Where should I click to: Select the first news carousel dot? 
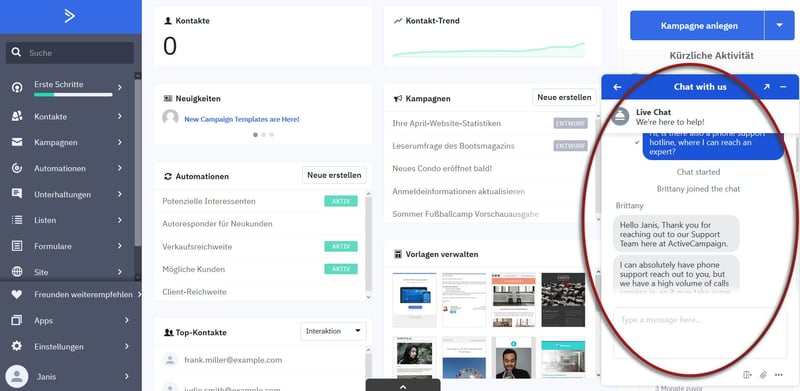256,135
